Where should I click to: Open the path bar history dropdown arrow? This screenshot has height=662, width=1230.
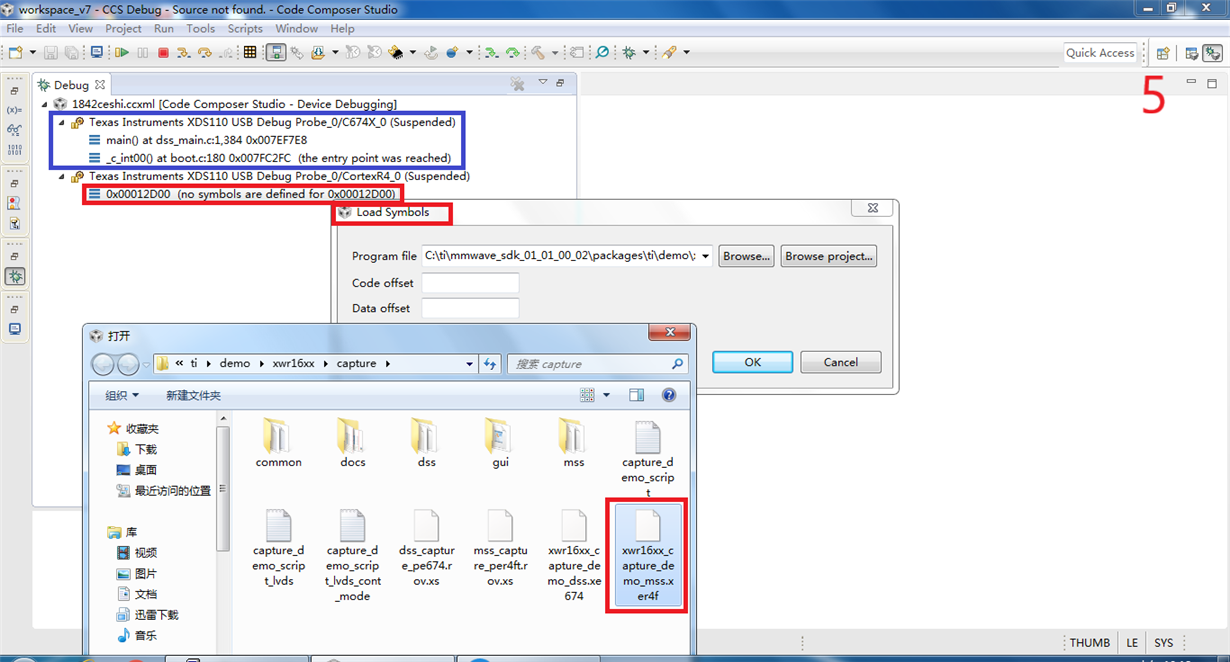tap(470, 364)
